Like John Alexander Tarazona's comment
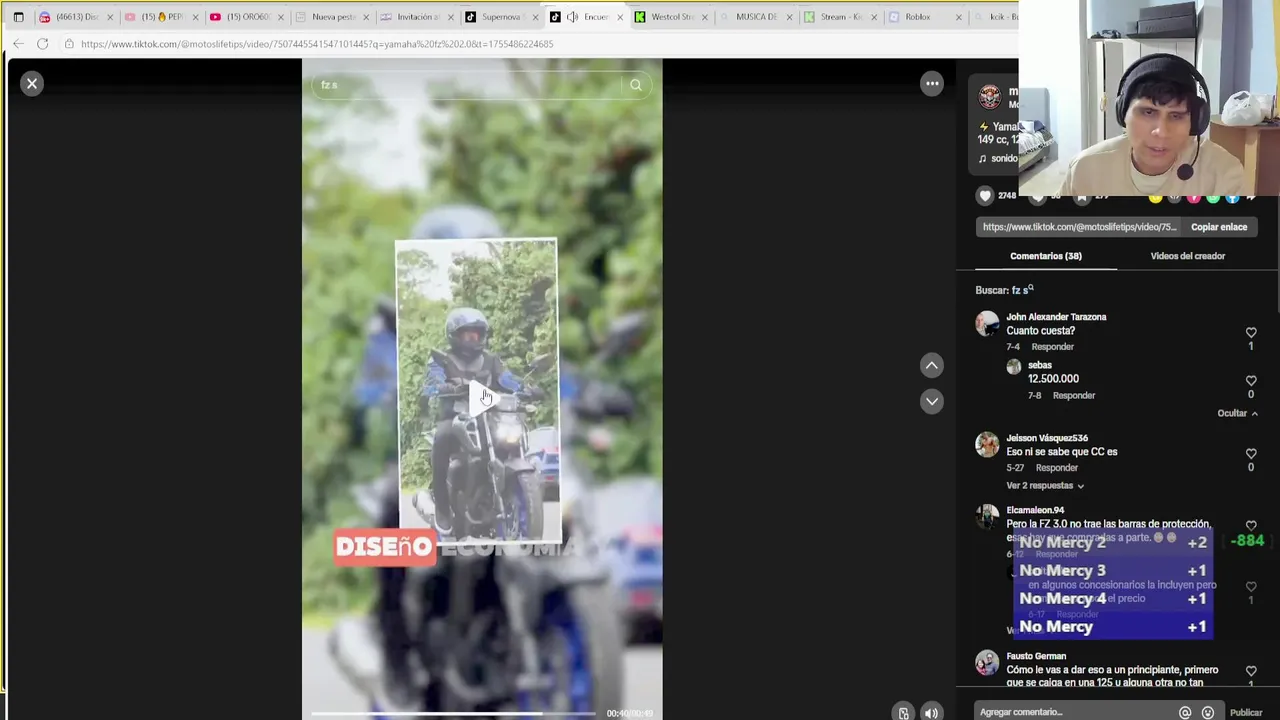 1251,333
